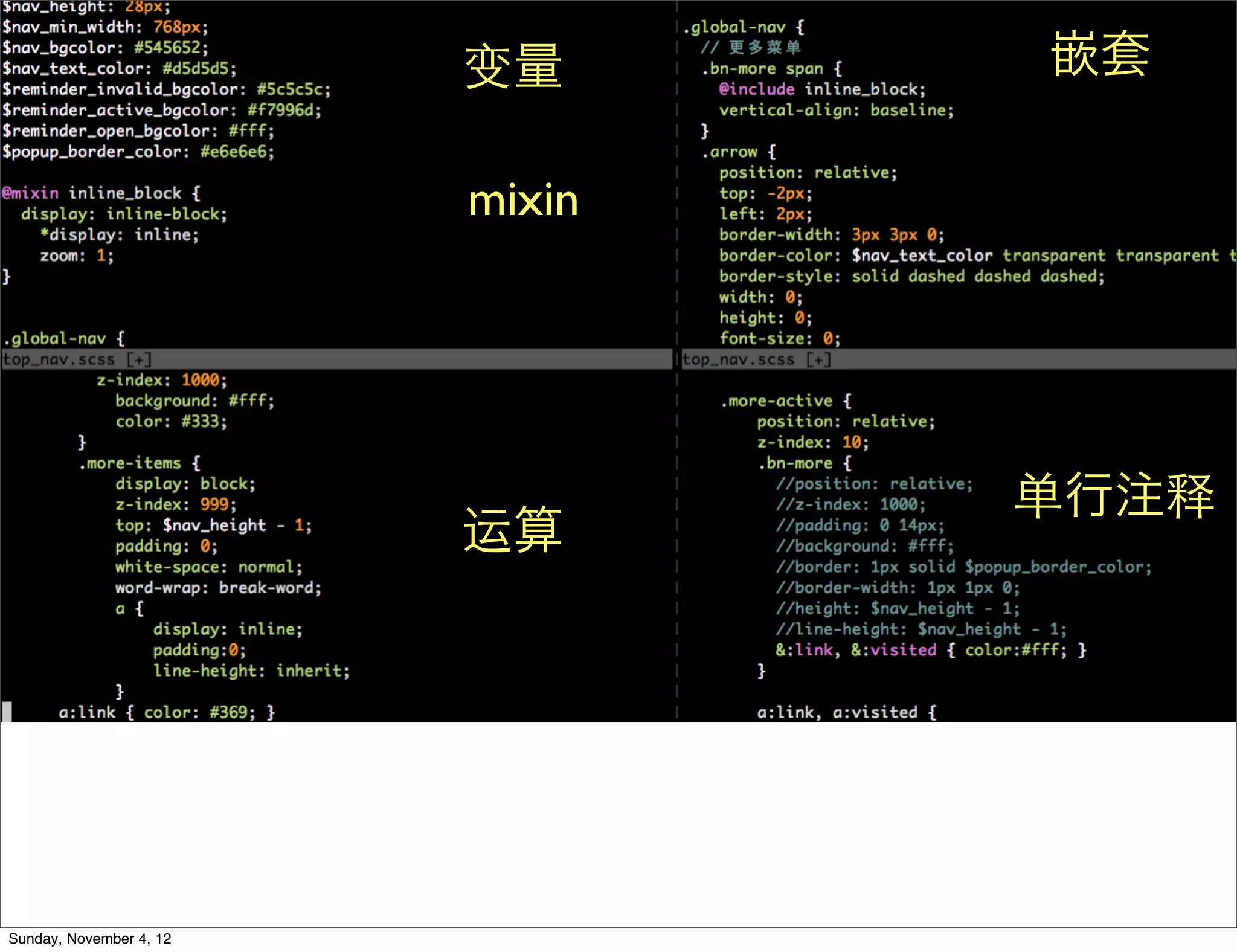1237x952 pixels.
Task: Select the .more-items { selector line
Action: 140,463
